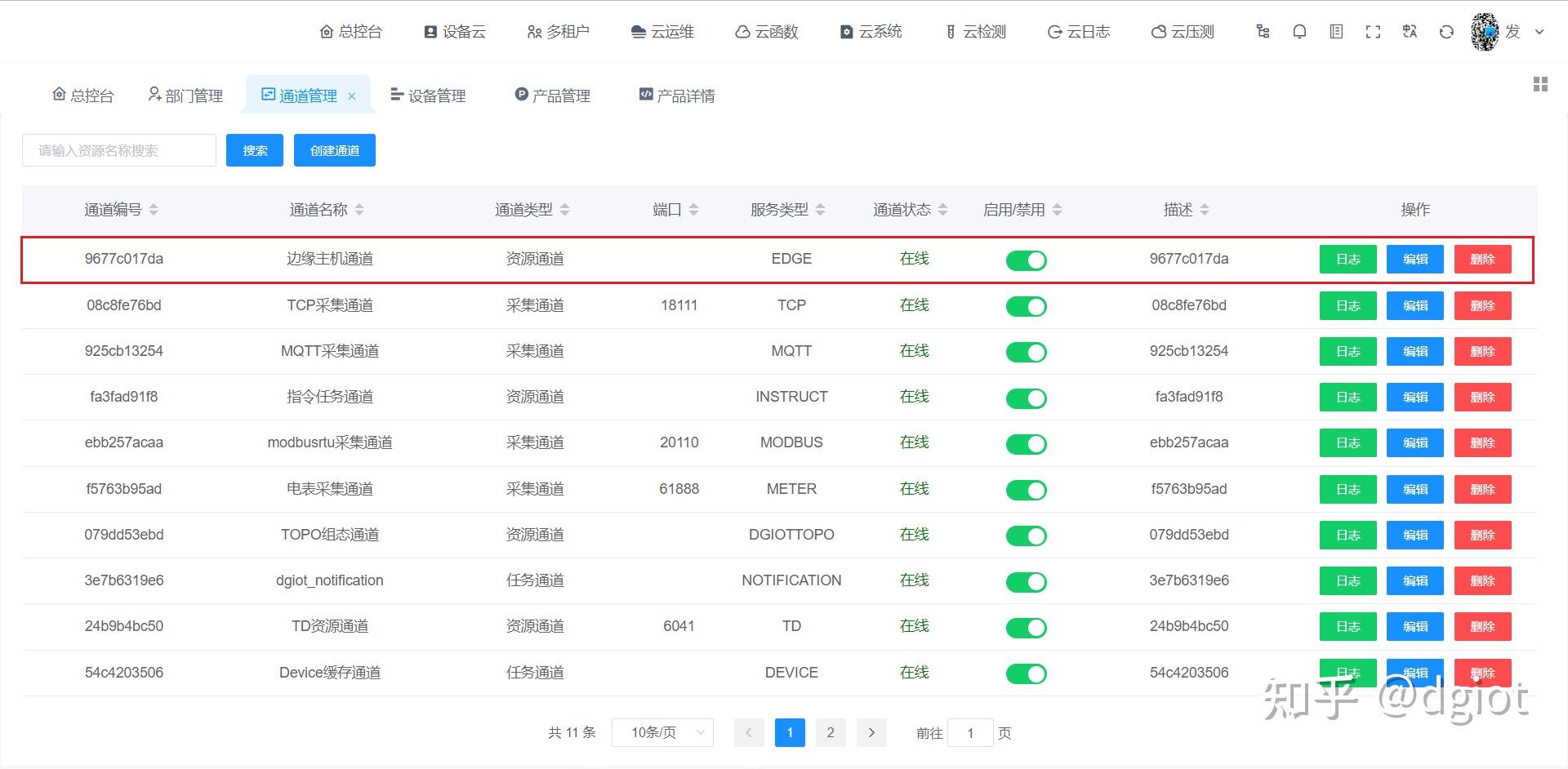Click the 创建通道 button
1568x769 pixels.
tap(334, 149)
